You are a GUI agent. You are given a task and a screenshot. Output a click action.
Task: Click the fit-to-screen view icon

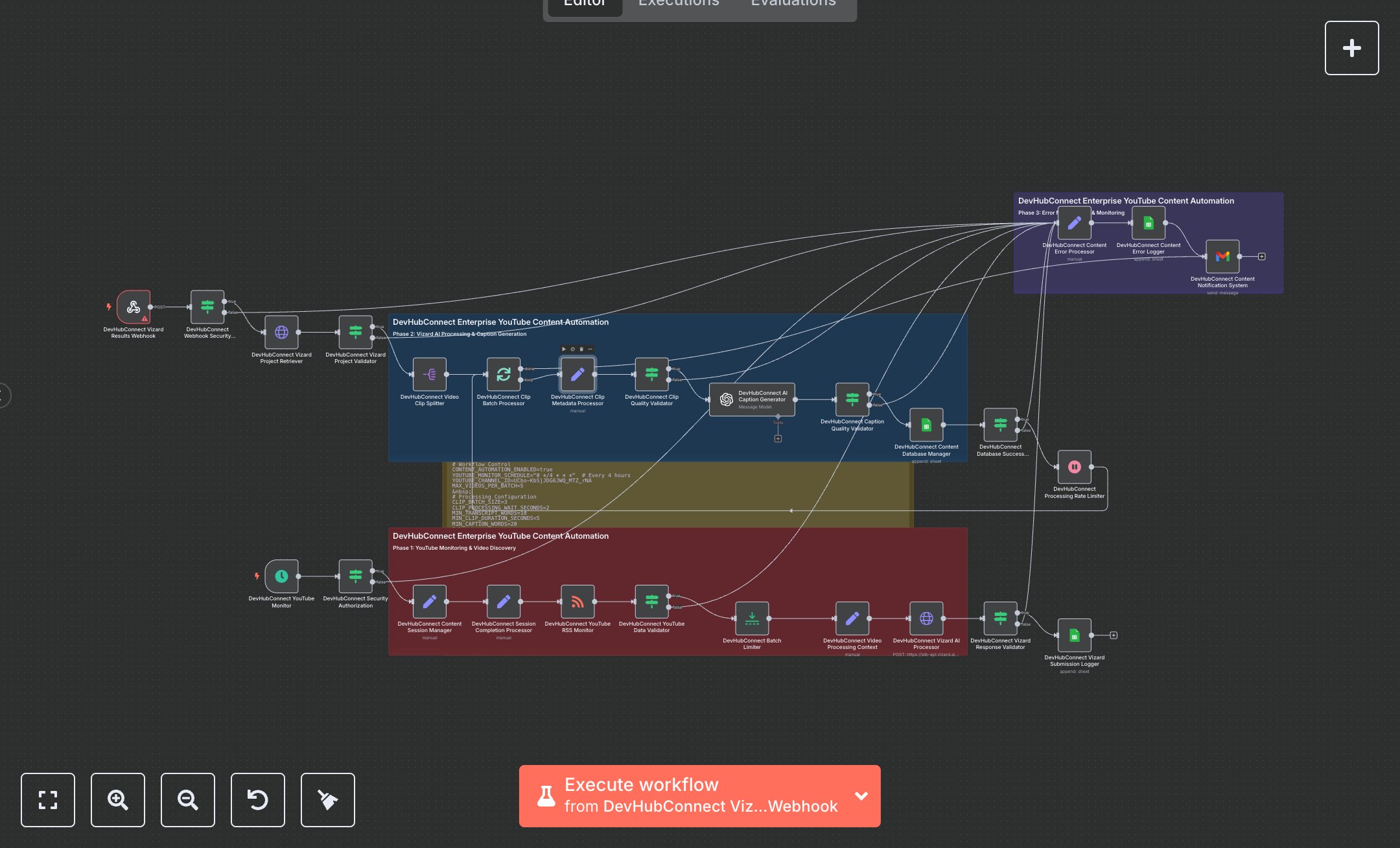tap(48, 800)
